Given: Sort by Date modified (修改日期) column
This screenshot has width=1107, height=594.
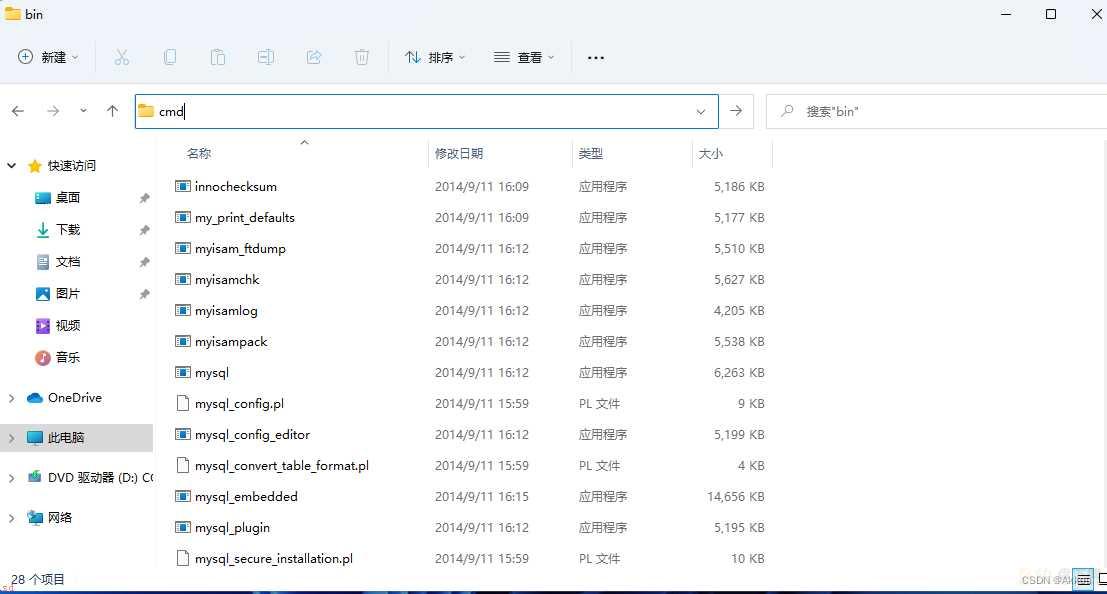Looking at the screenshot, I should (459, 153).
